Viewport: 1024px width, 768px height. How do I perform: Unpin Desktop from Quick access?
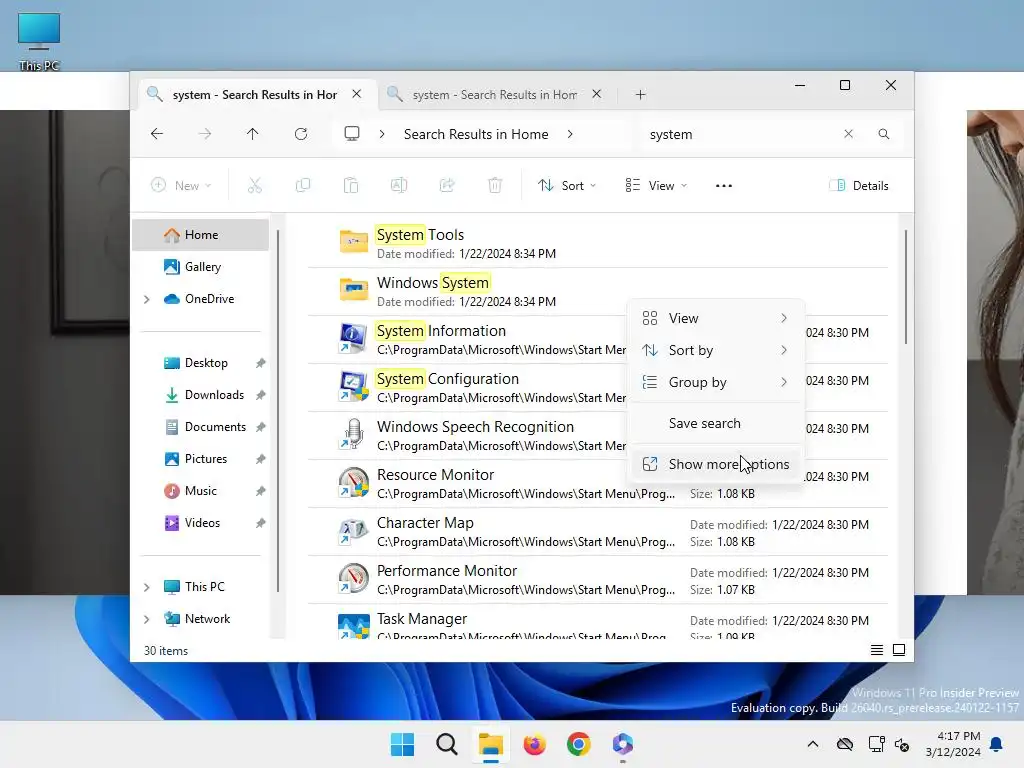(261, 363)
